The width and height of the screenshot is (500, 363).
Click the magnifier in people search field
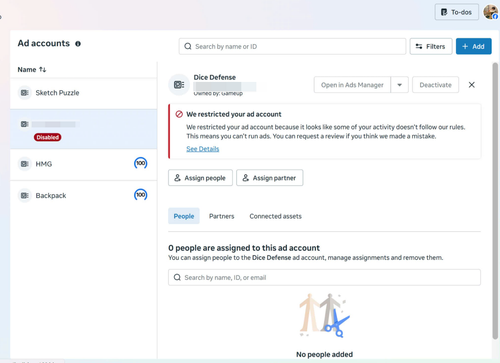tap(177, 277)
